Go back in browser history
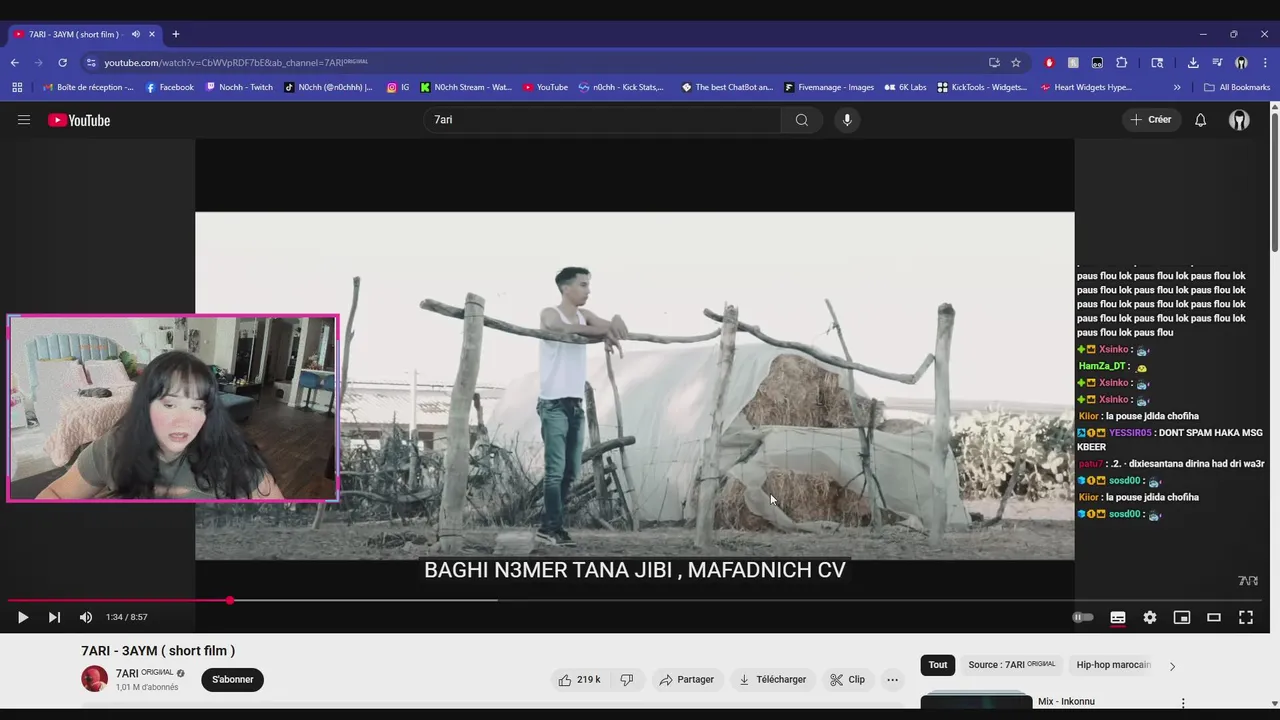1280x720 pixels. 15,62
